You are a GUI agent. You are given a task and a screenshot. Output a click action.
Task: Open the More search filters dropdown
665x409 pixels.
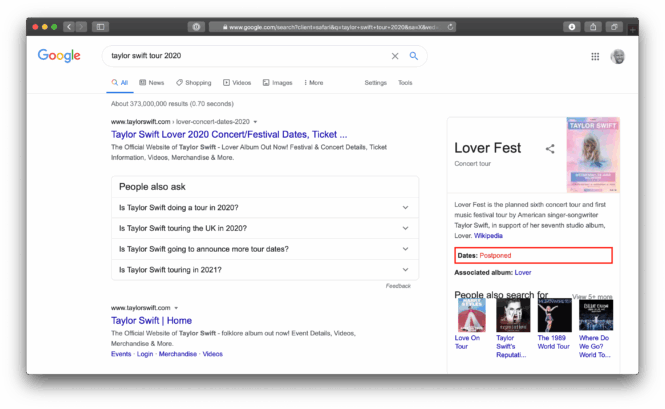[x=312, y=83]
